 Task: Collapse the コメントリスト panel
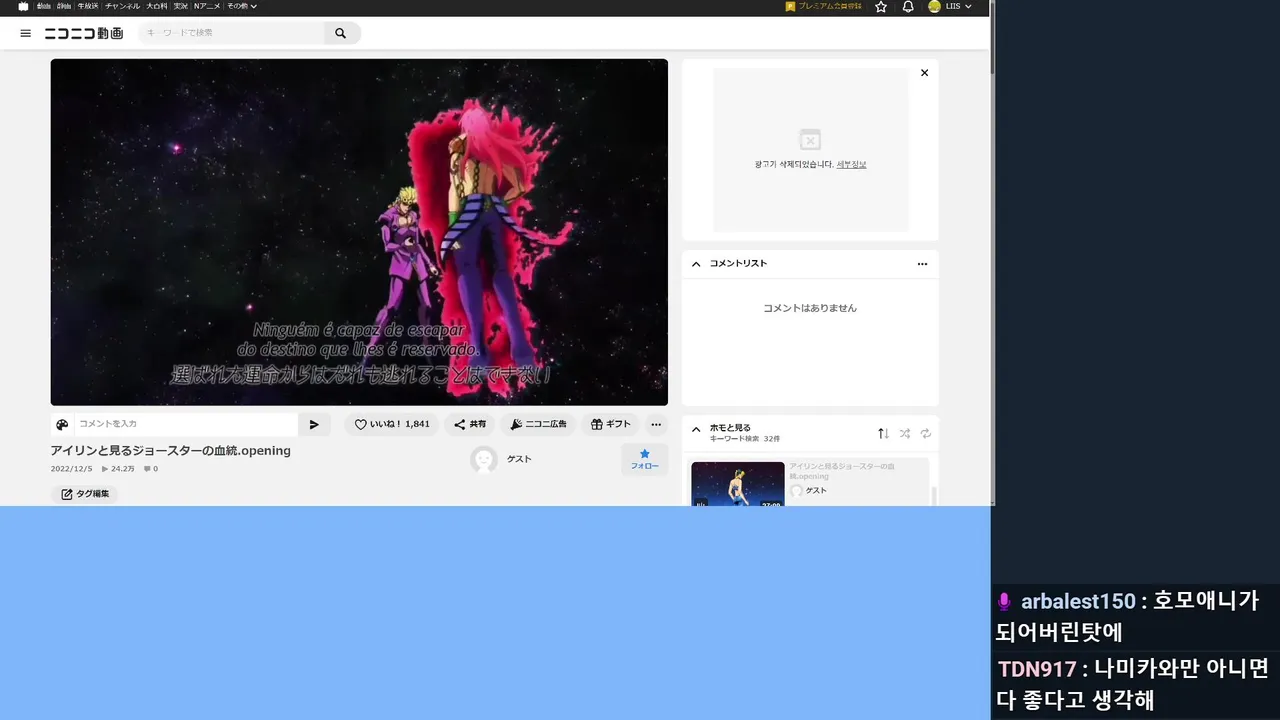click(x=696, y=264)
